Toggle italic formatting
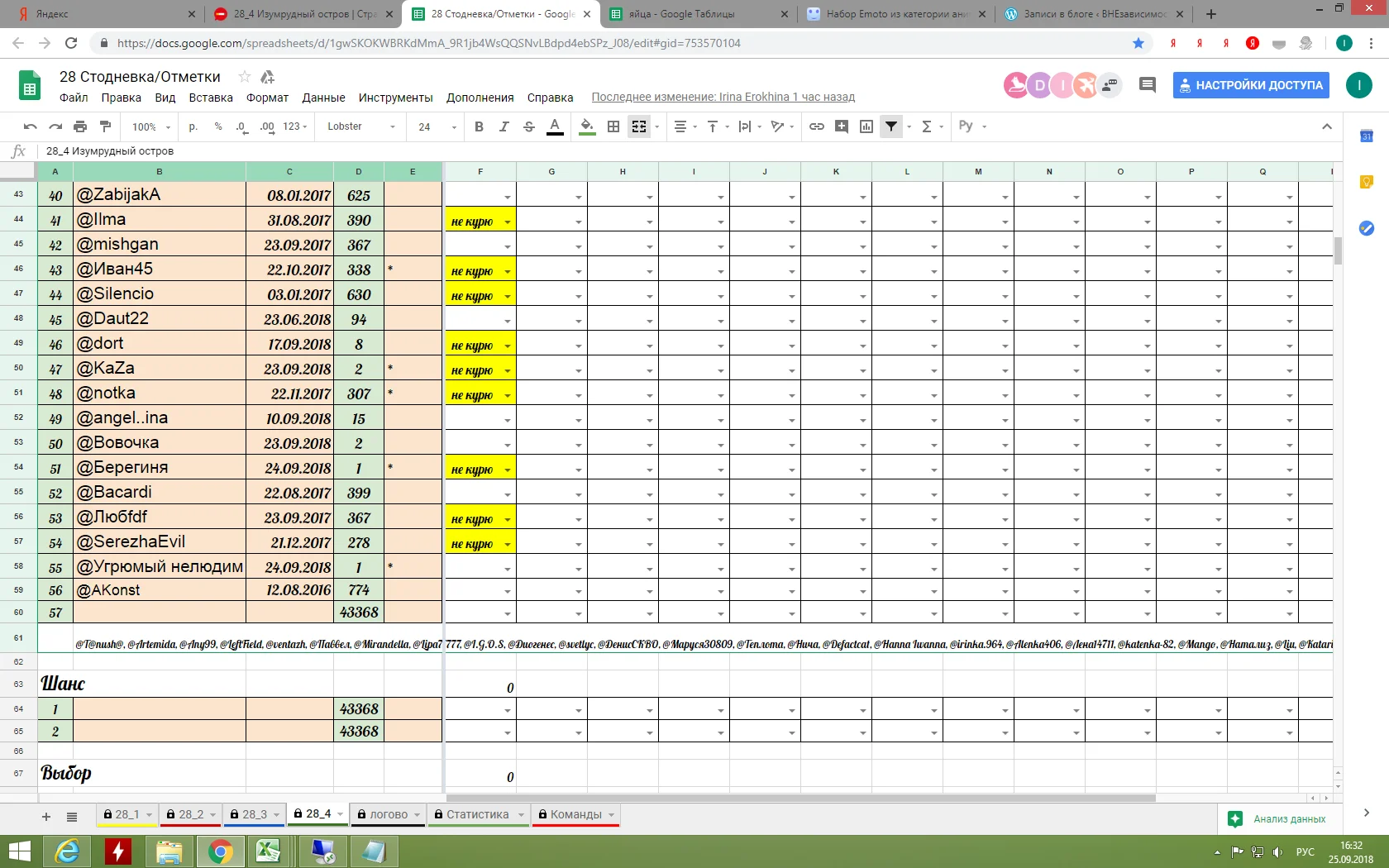Screen dimensions: 1389x868 coord(504,126)
